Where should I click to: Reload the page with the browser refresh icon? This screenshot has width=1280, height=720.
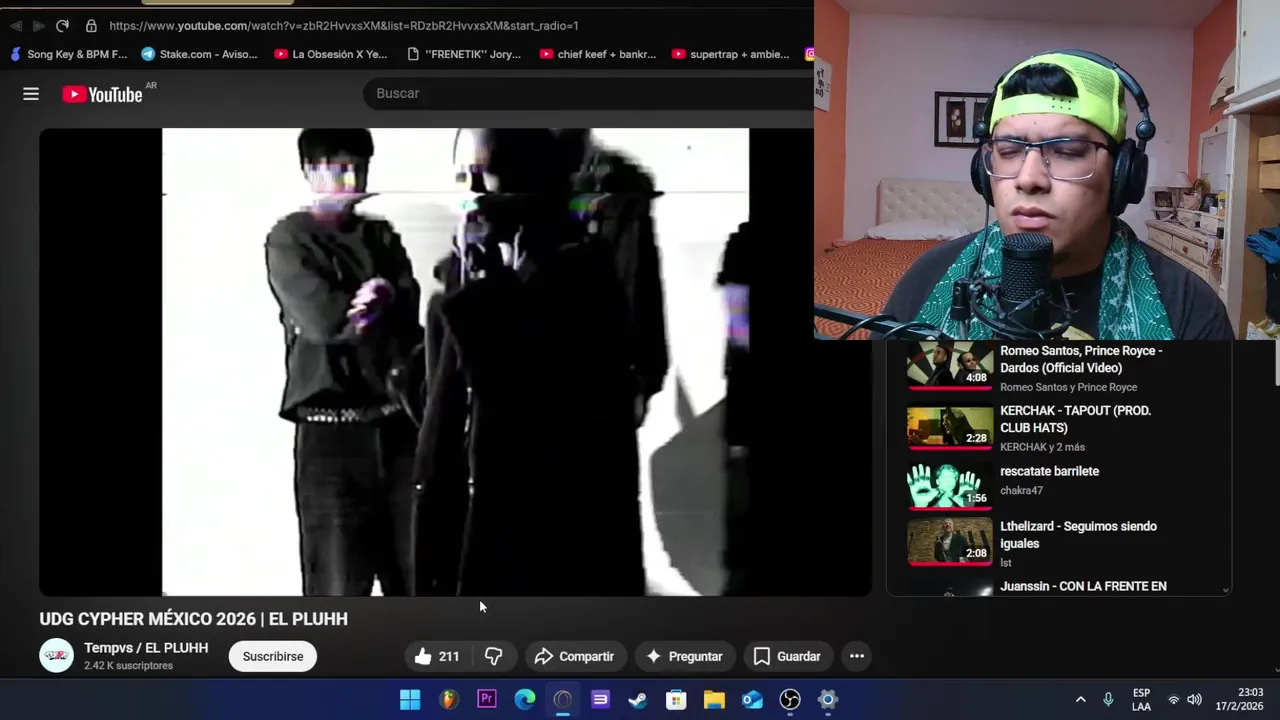click(x=62, y=25)
